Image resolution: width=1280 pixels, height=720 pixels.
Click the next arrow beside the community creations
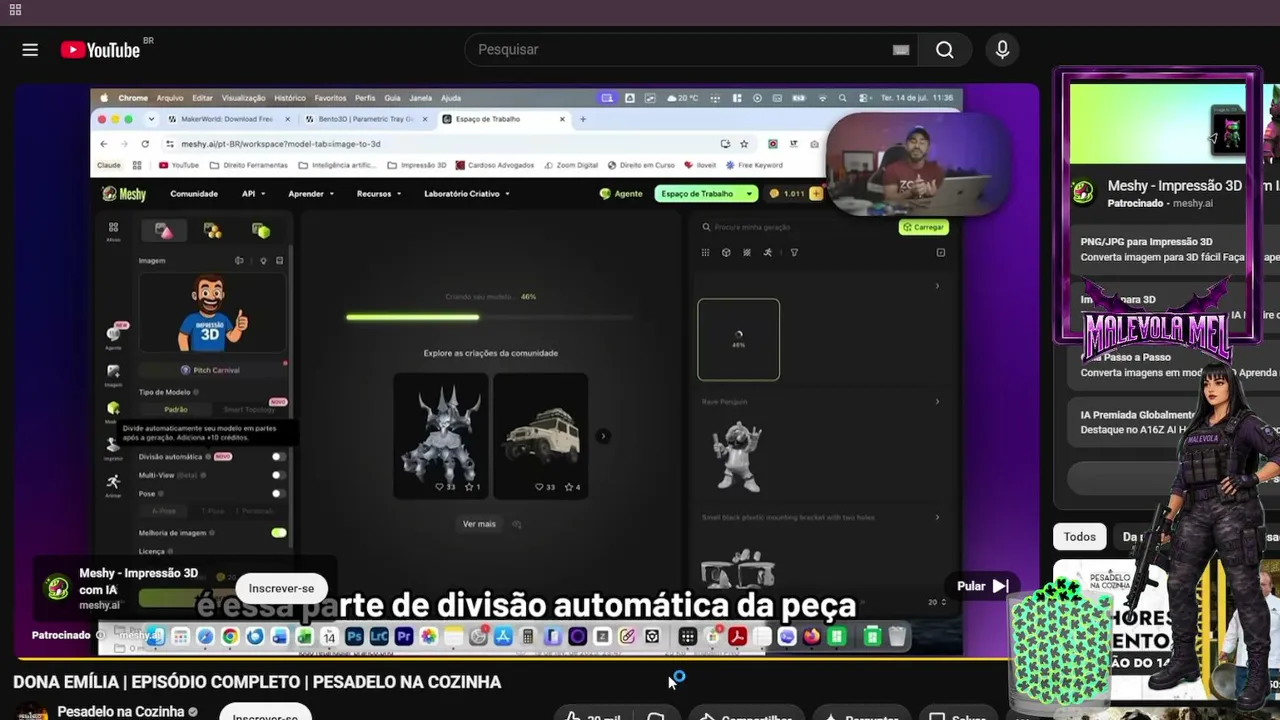click(x=602, y=436)
